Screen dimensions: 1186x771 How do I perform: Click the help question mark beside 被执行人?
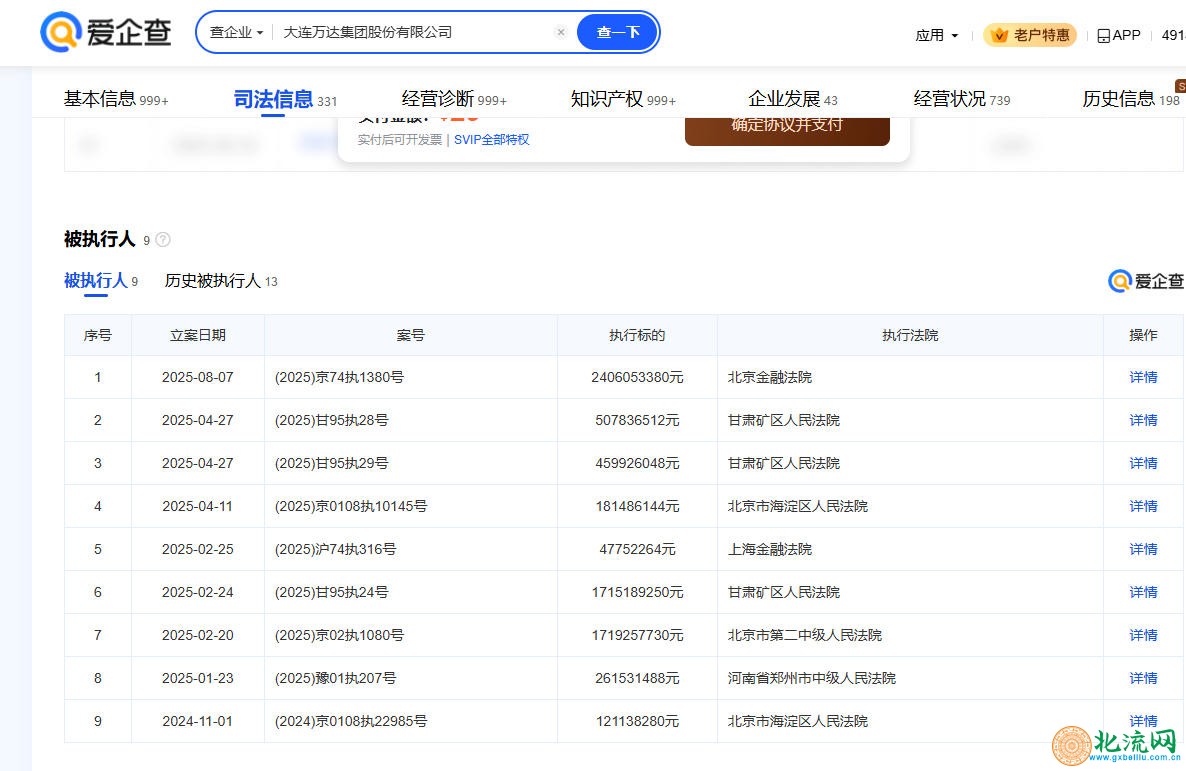pyautogui.click(x=163, y=240)
